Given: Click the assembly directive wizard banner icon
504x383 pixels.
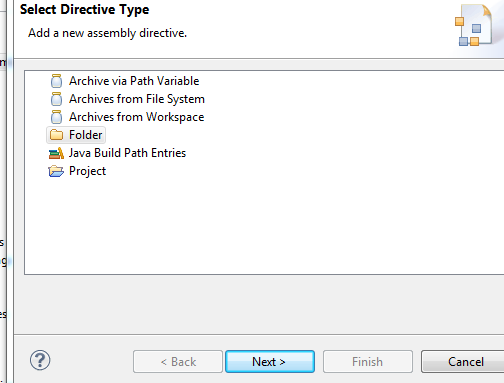Looking at the screenshot, I should (x=473, y=25).
